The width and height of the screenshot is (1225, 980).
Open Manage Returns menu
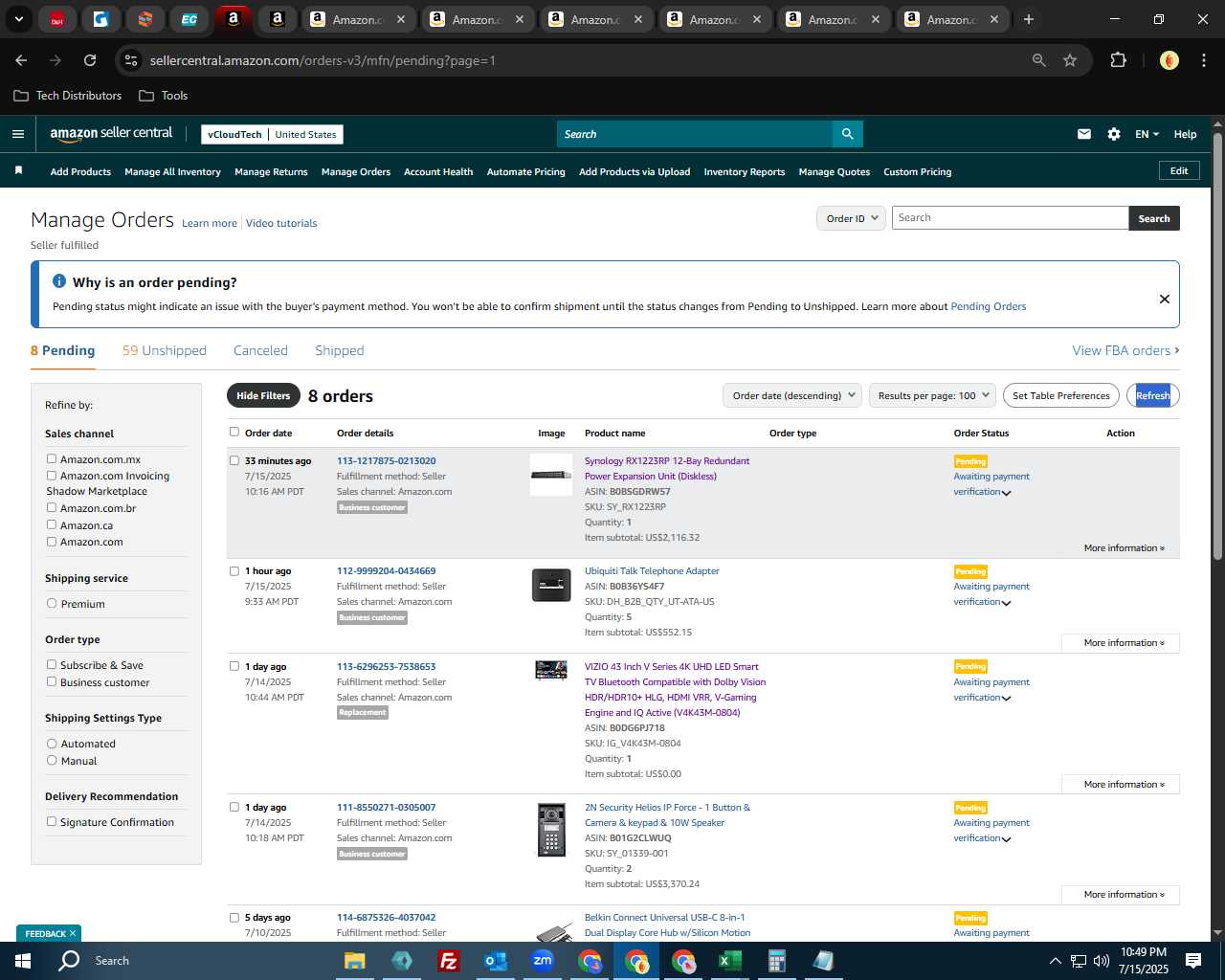(x=271, y=172)
